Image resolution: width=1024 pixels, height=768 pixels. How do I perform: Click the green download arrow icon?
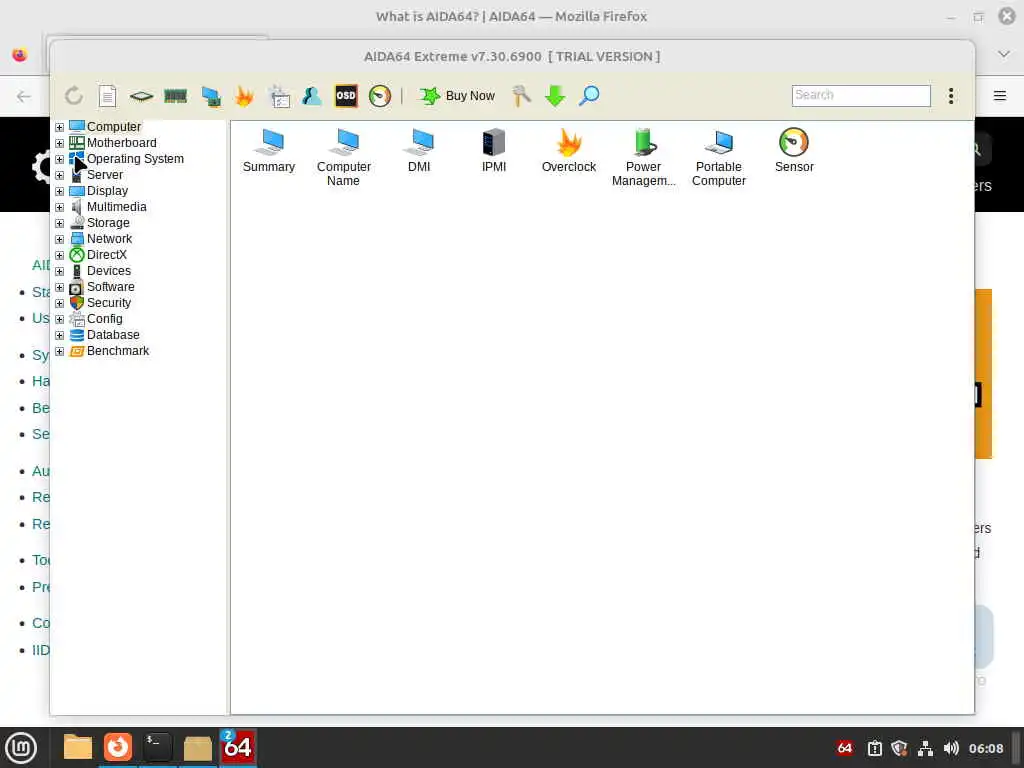click(555, 96)
